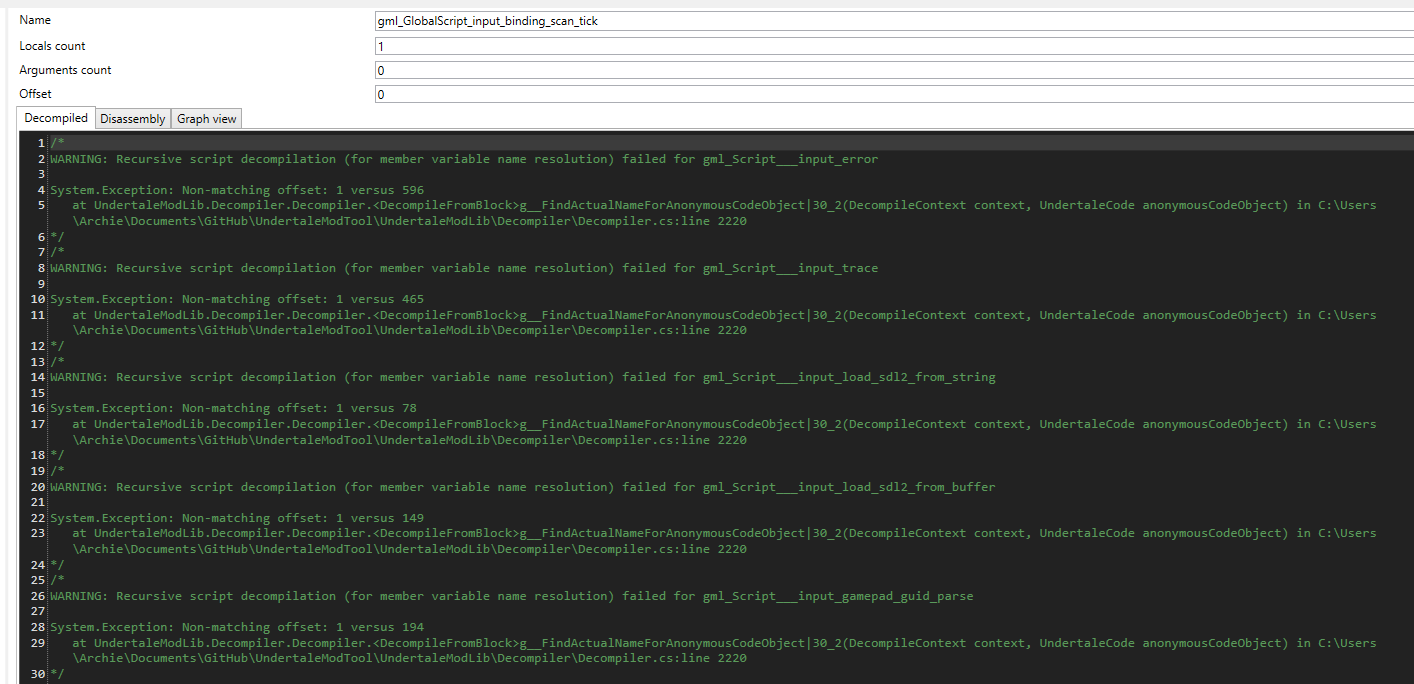Click the Offset input field
Viewport: 1414px width, 684px height.
click(x=700, y=93)
